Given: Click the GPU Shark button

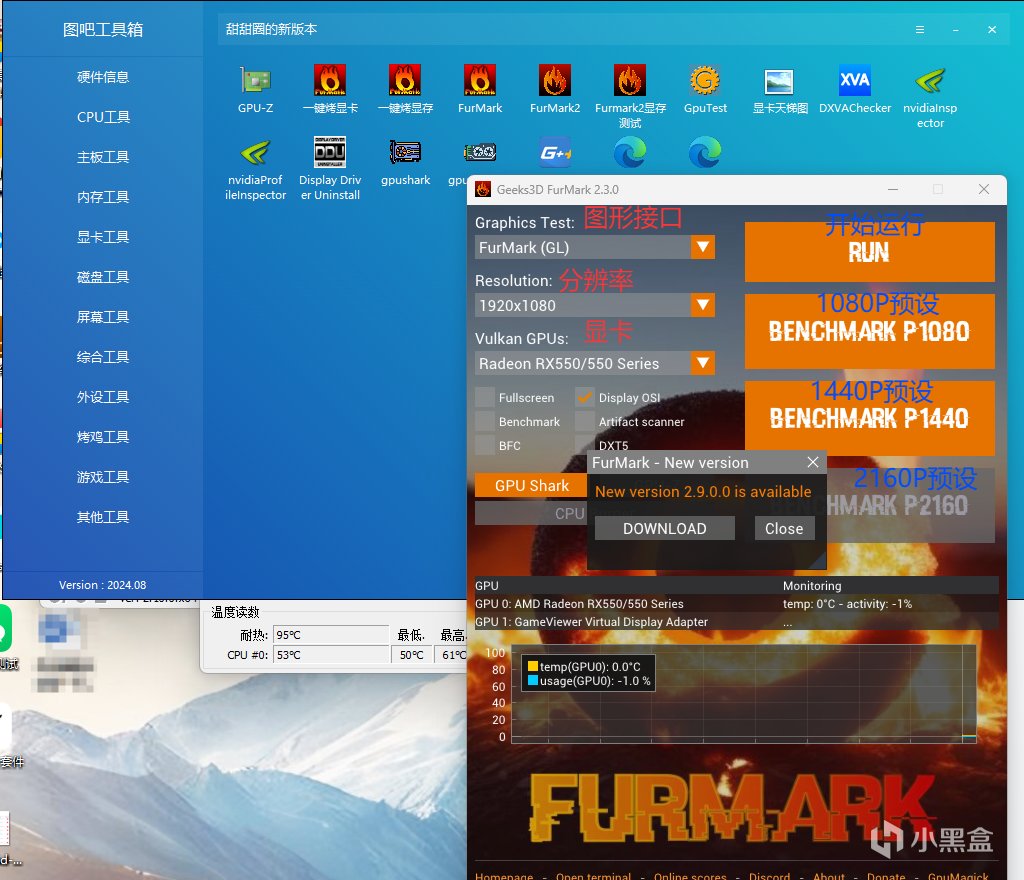Looking at the screenshot, I should (x=532, y=485).
